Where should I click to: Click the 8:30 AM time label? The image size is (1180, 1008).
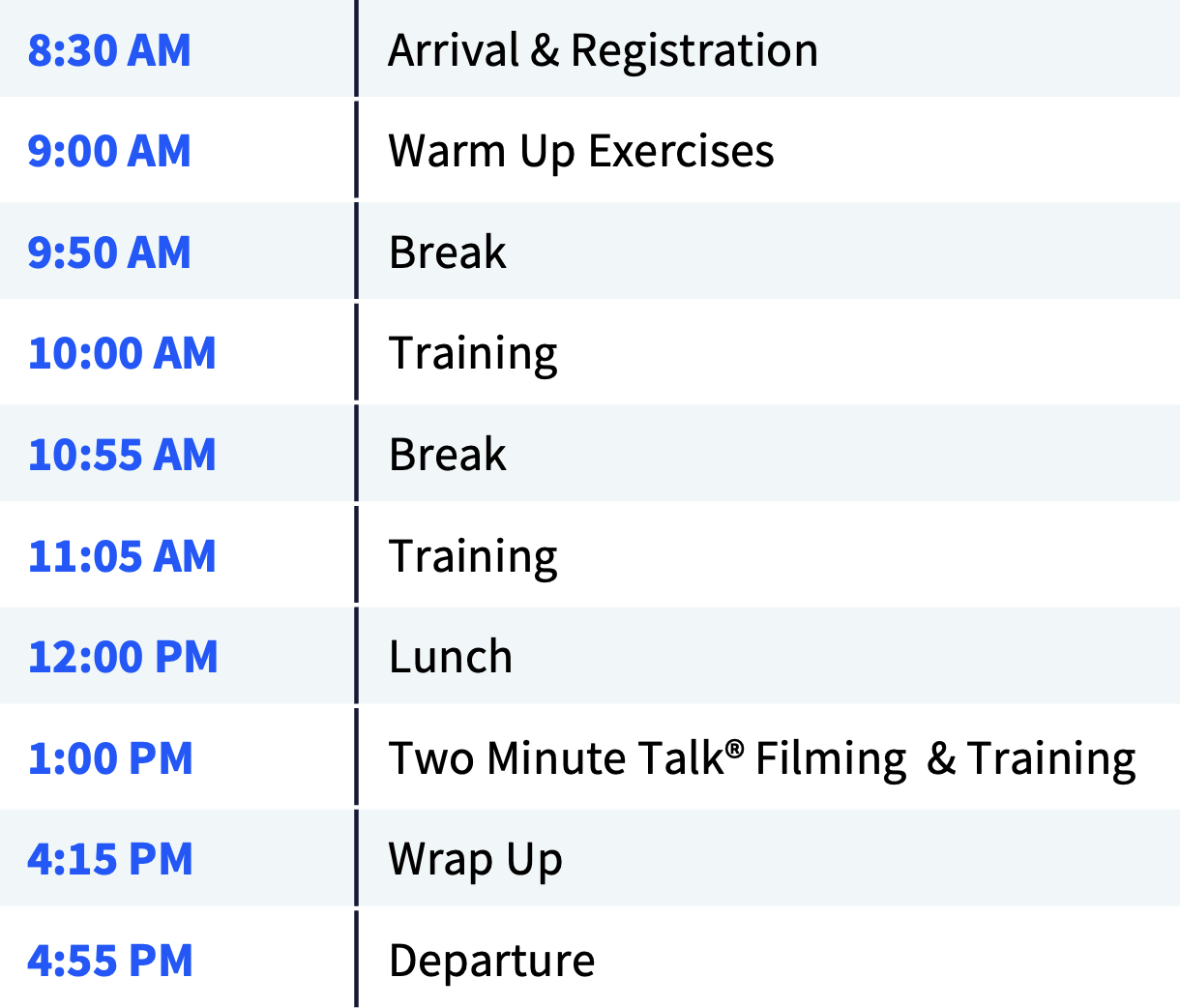click(x=109, y=50)
